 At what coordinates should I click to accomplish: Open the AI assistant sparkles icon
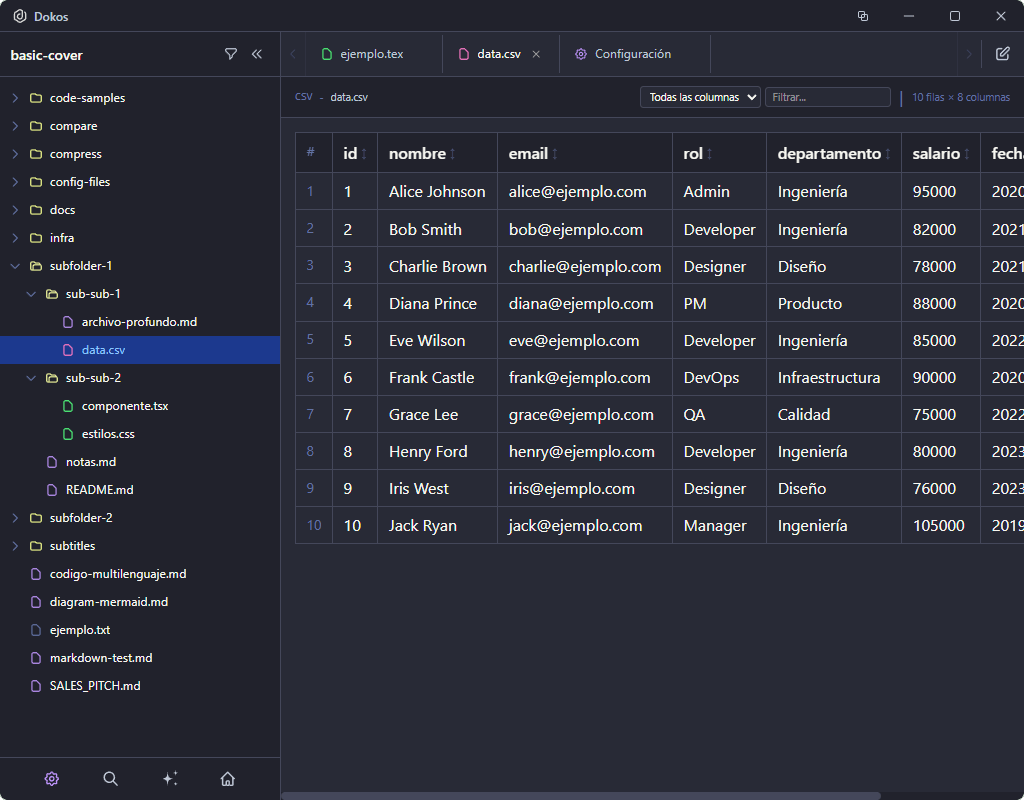170,778
